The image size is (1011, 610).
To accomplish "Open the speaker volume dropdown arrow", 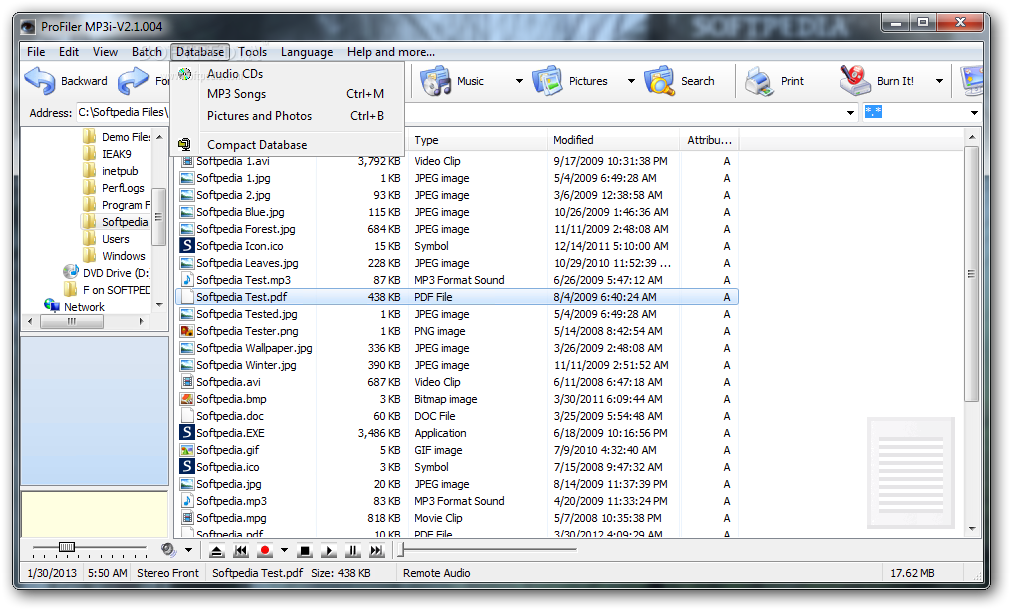I will click(188, 550).
